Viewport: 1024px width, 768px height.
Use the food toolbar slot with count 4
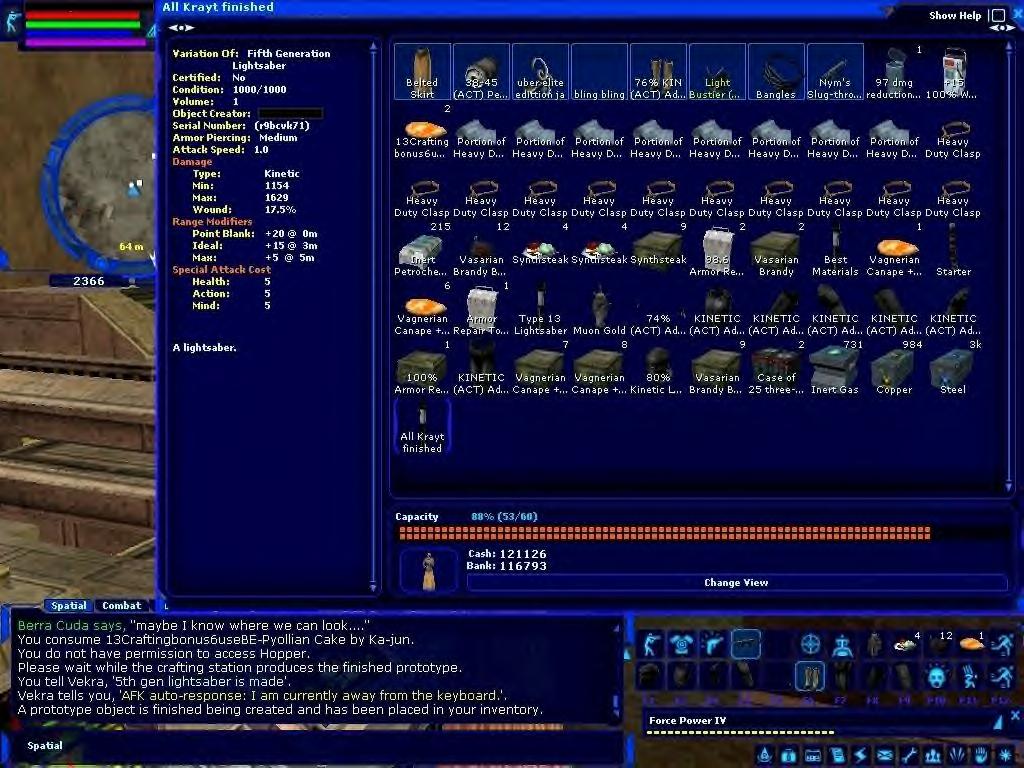[906, 644]
